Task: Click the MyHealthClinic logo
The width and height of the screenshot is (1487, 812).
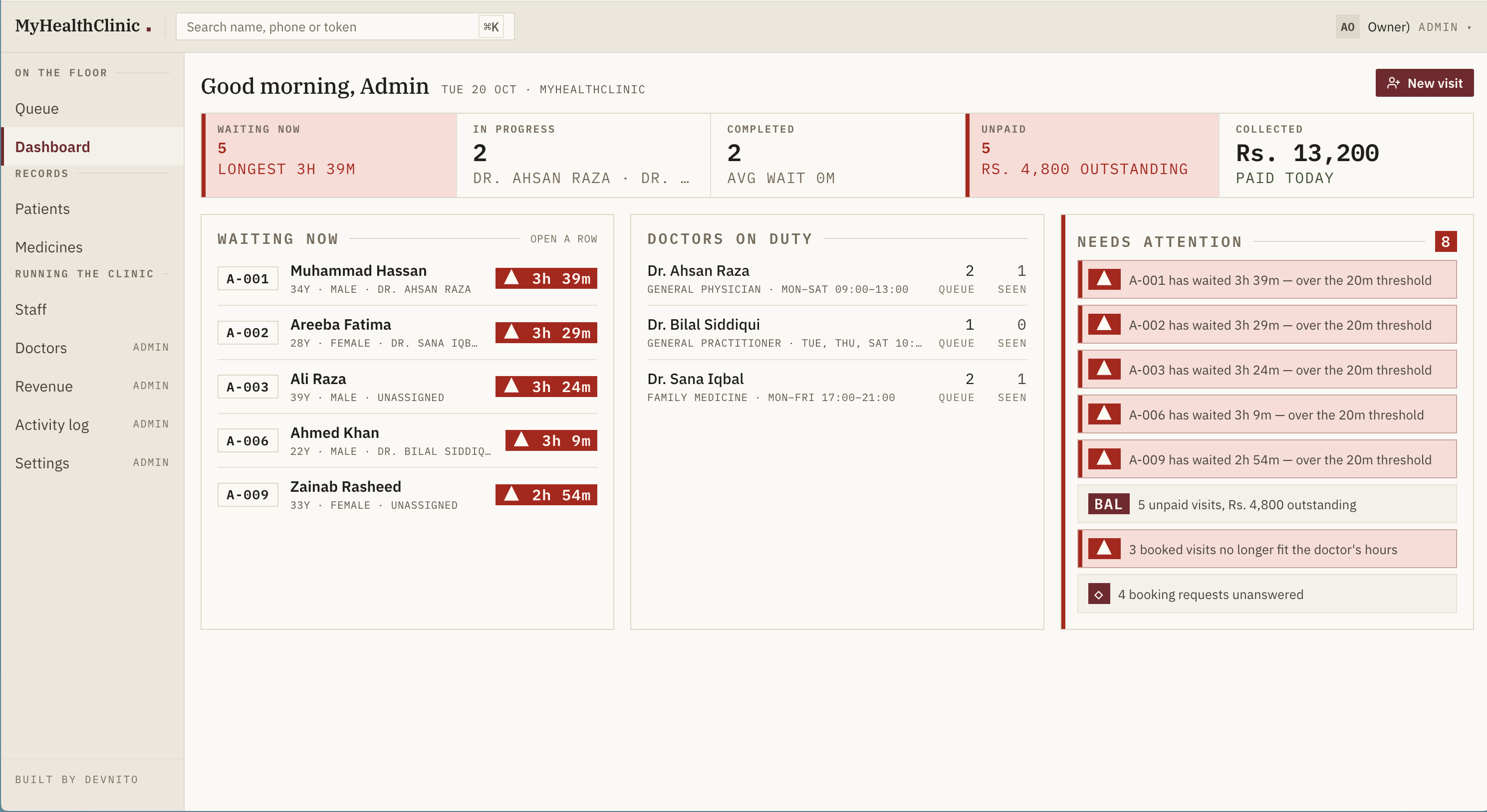Action: pos(83,26)
